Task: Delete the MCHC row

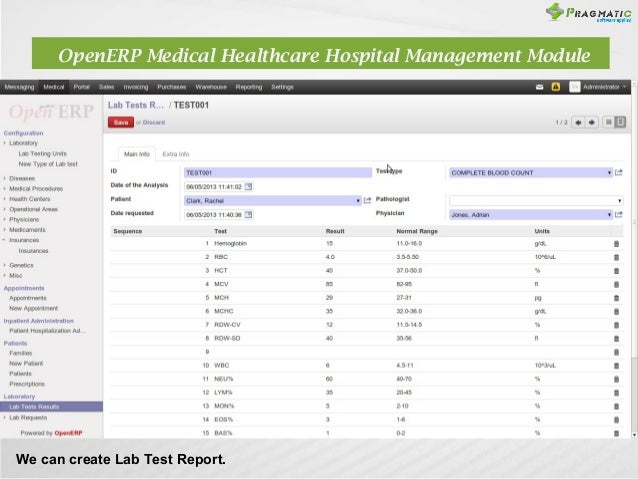Action: click(x=616, y=311)
